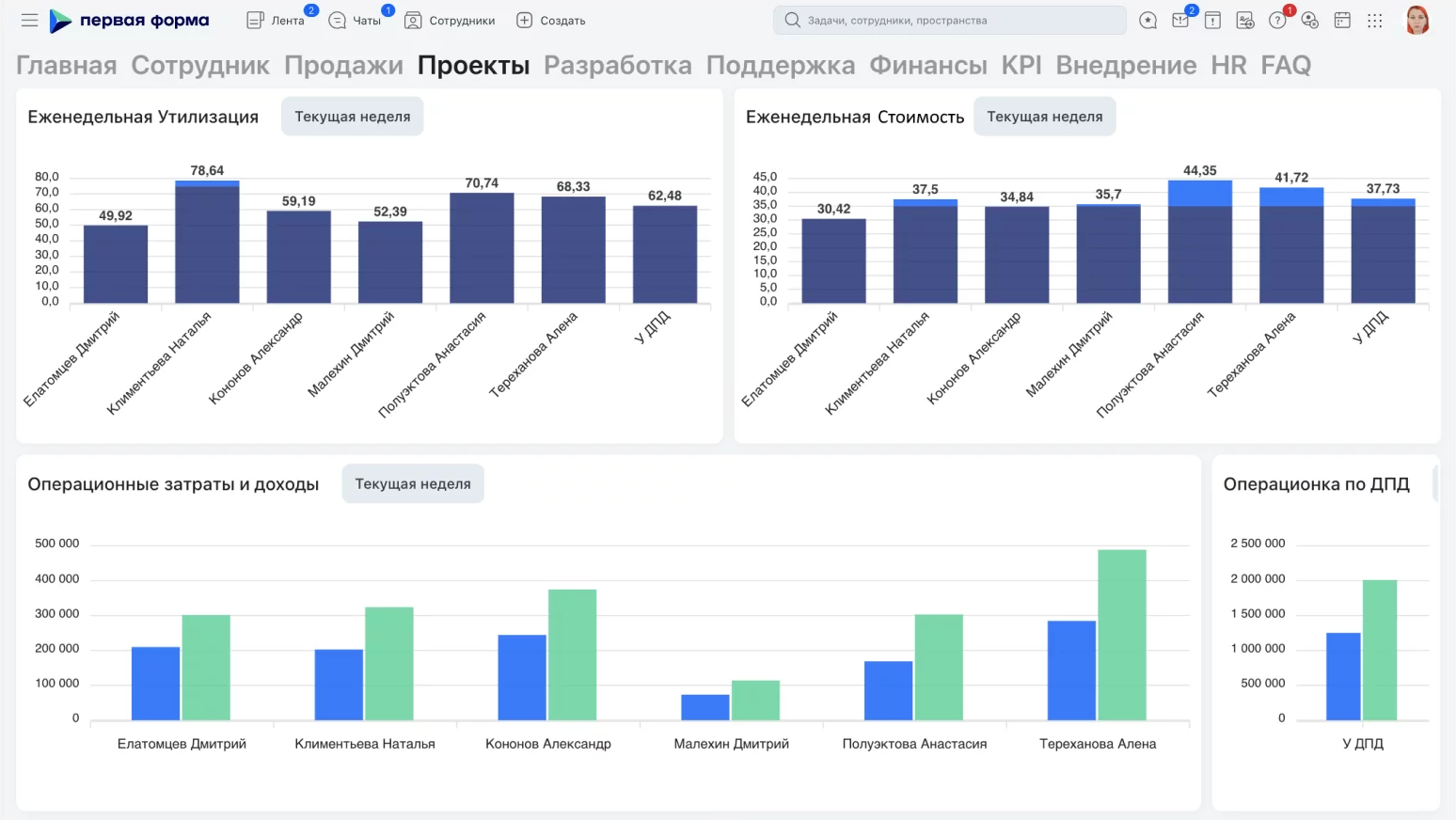This screenshot has height=820, width=1456.
Task: Select Тереханова Алена bar in utilization chart
Action: click(x=573, y=249)
